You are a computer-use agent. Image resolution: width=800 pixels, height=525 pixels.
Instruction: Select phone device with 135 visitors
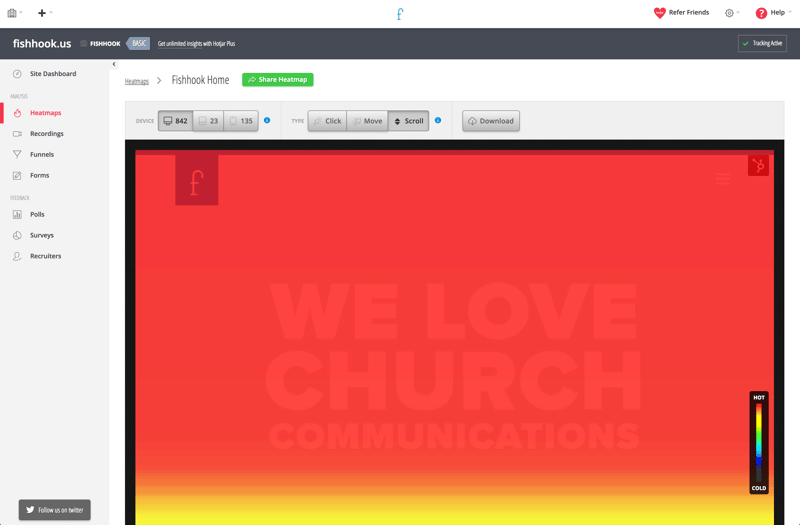click(241, 121)
